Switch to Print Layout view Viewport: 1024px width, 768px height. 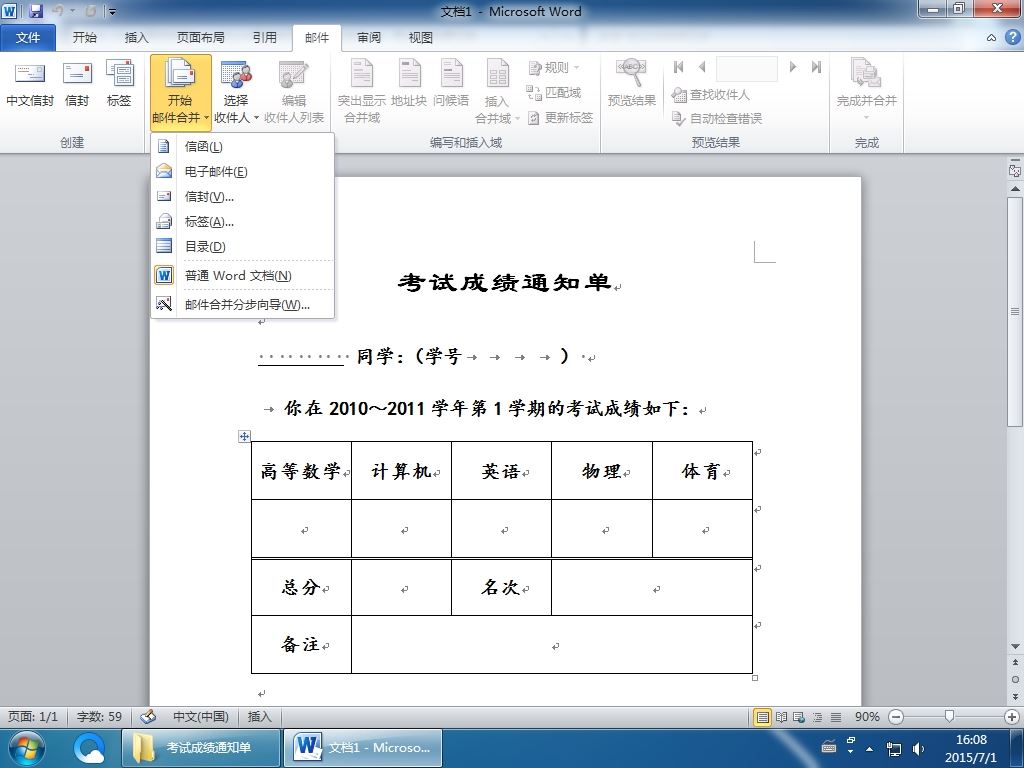pyautogui.click(x=762, y=717)
